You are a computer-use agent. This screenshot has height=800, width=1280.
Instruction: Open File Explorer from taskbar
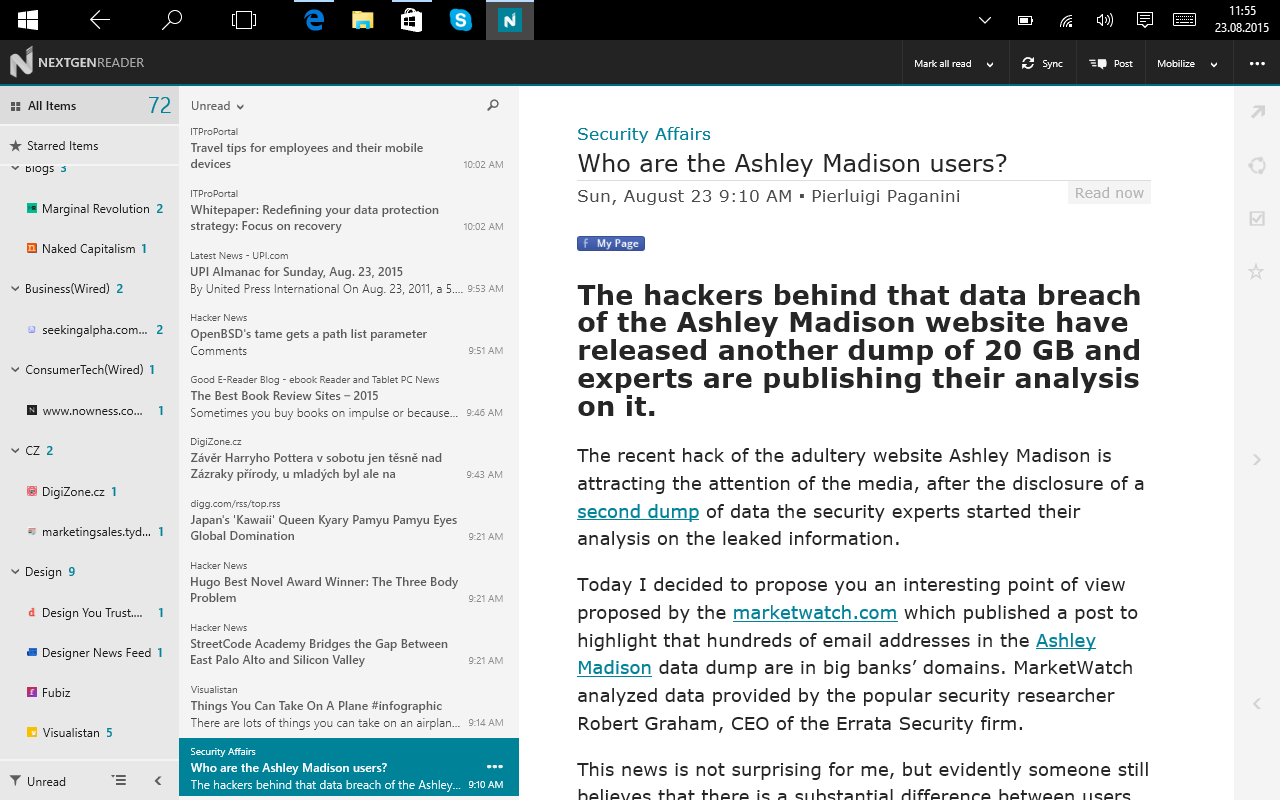pos(363,20)
